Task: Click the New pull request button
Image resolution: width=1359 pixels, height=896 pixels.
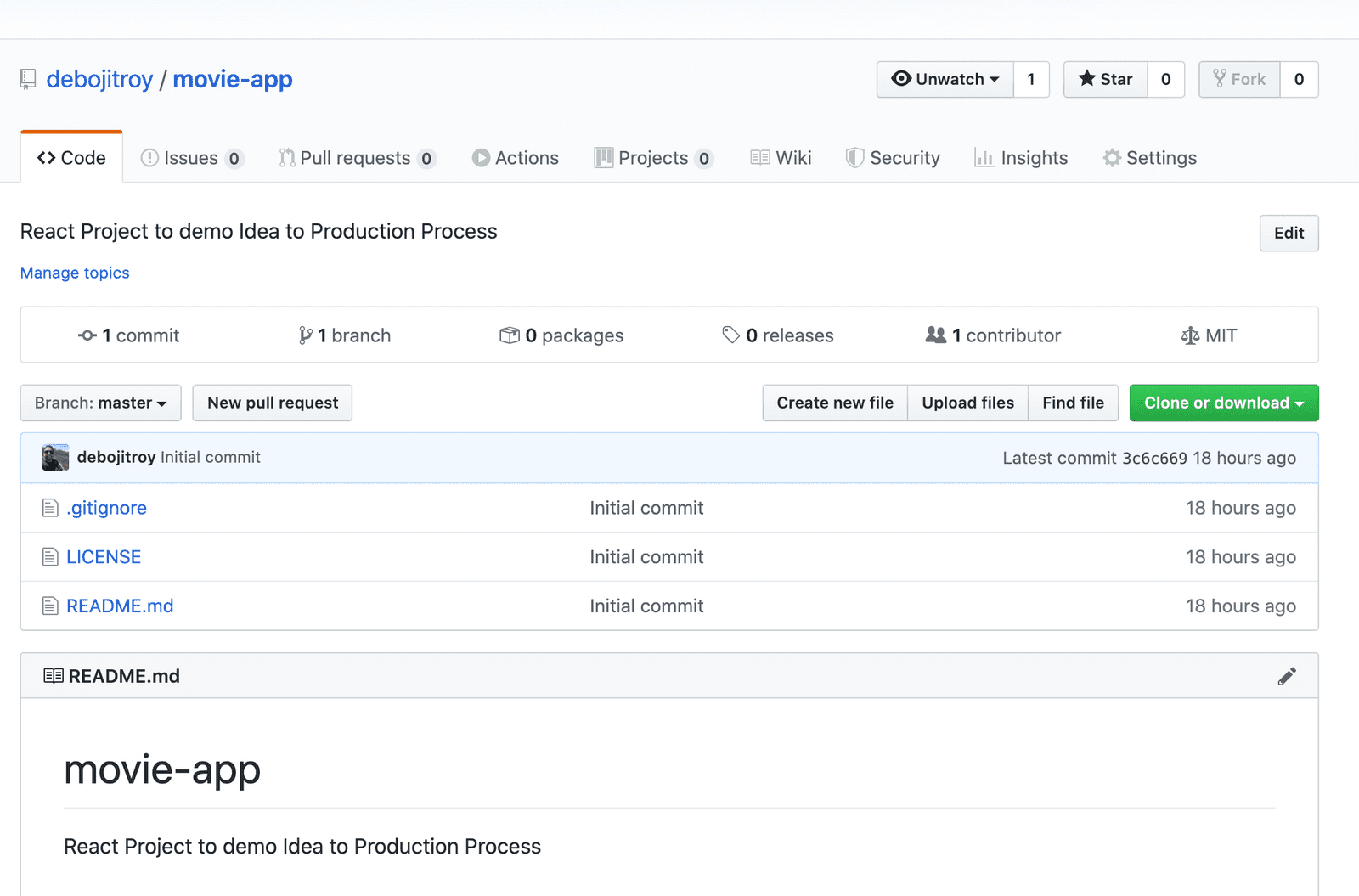Action: [x=272, y=403]
